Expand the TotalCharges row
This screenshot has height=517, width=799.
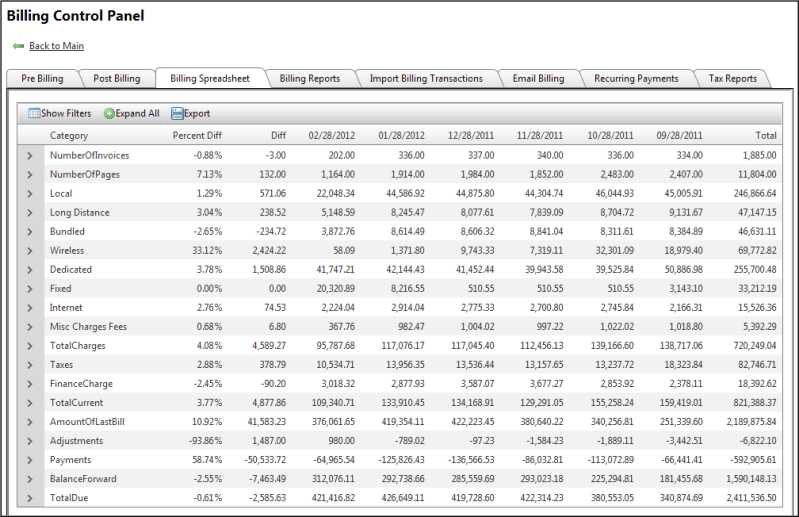point(30,346)
